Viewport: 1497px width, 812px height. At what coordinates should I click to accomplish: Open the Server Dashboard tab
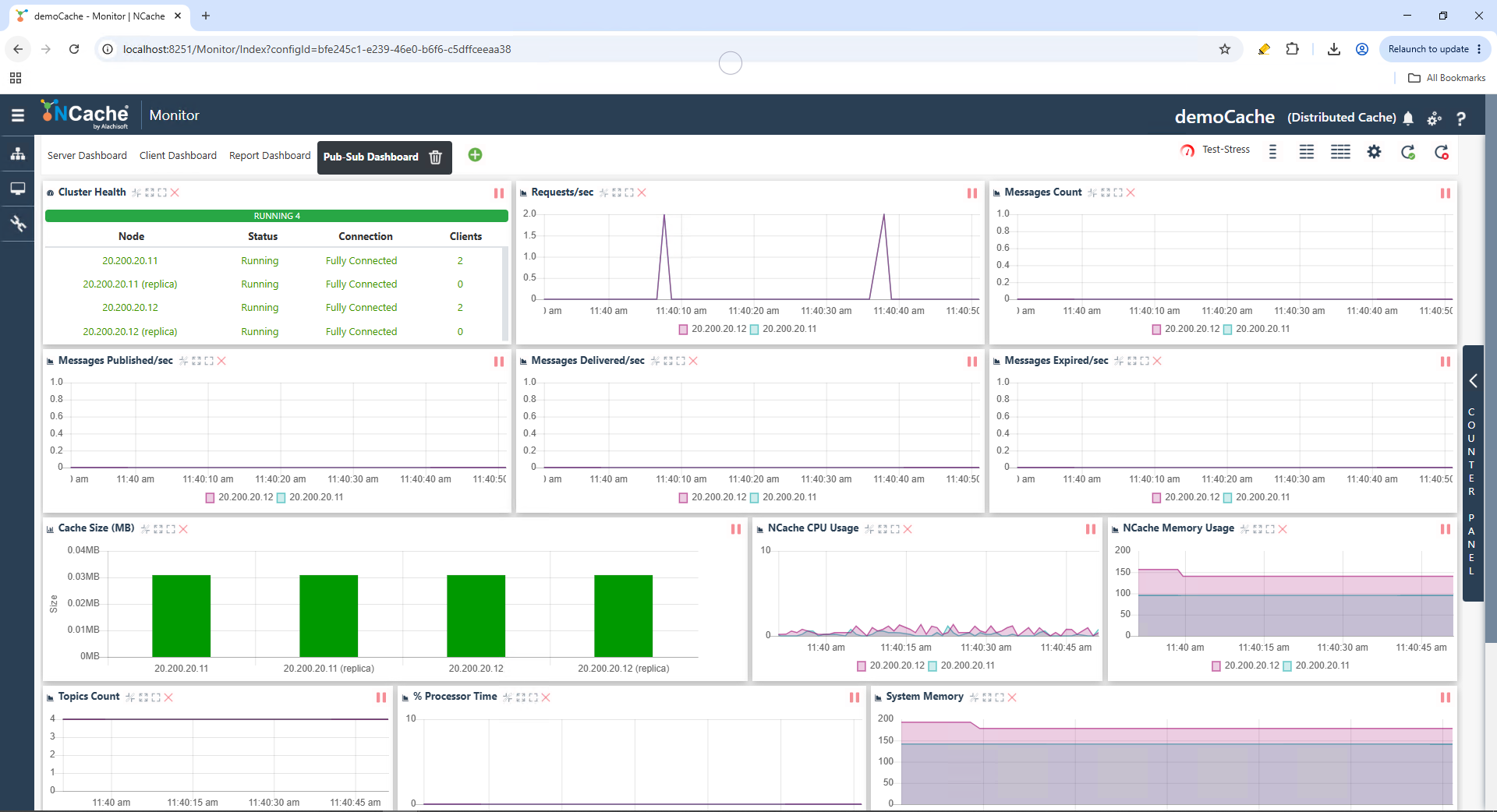tap(87, 156)
